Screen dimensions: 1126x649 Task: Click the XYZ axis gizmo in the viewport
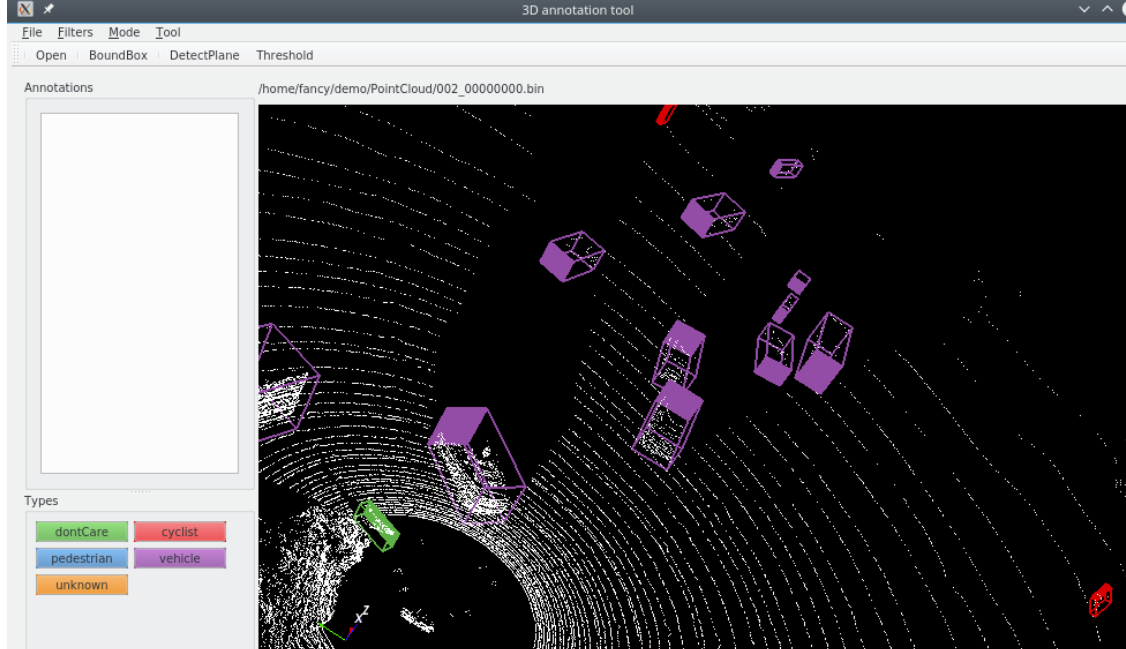tap(345, 624)
